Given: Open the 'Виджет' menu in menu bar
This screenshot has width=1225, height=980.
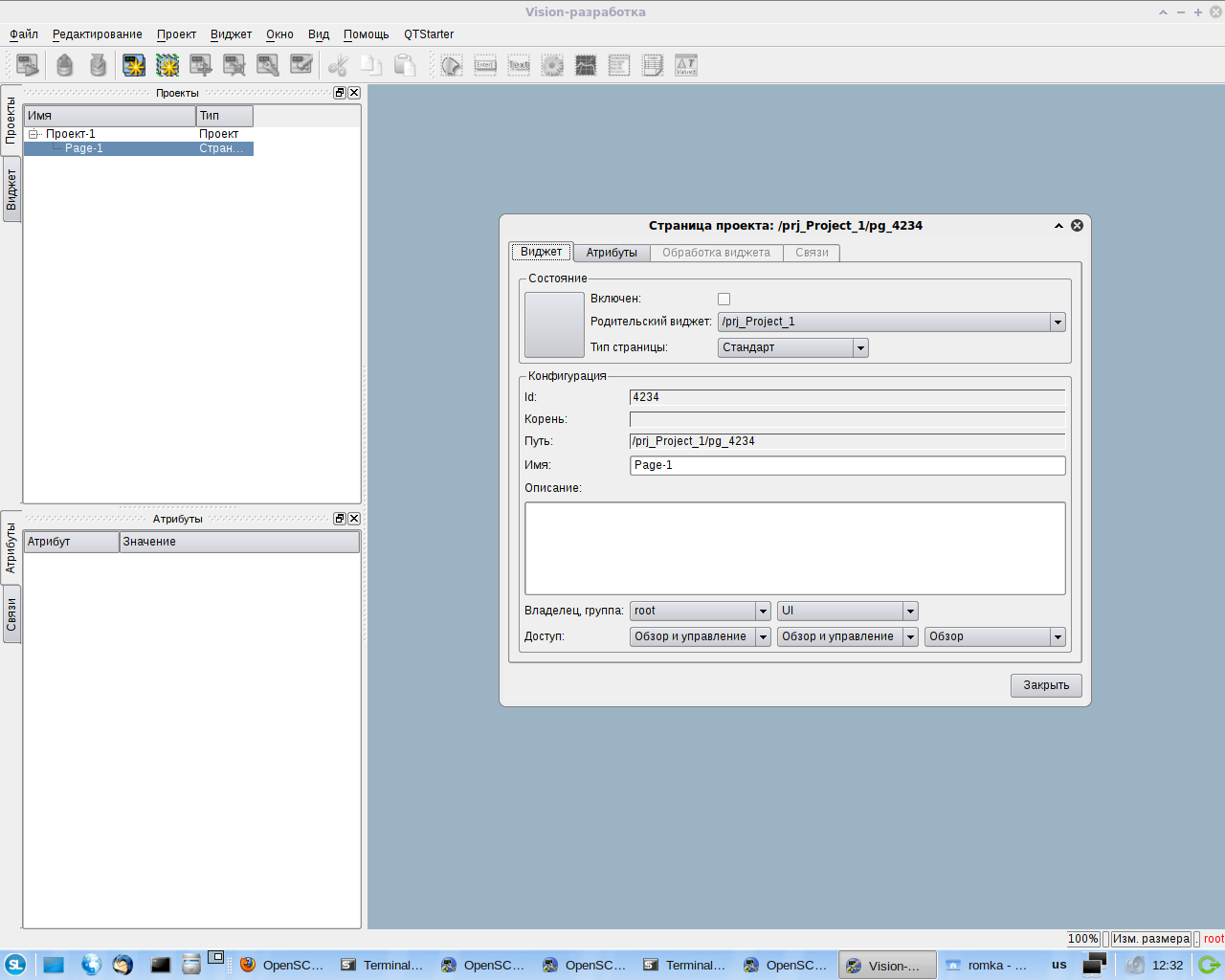Looking at the screenshot, I should coord(231,34).
